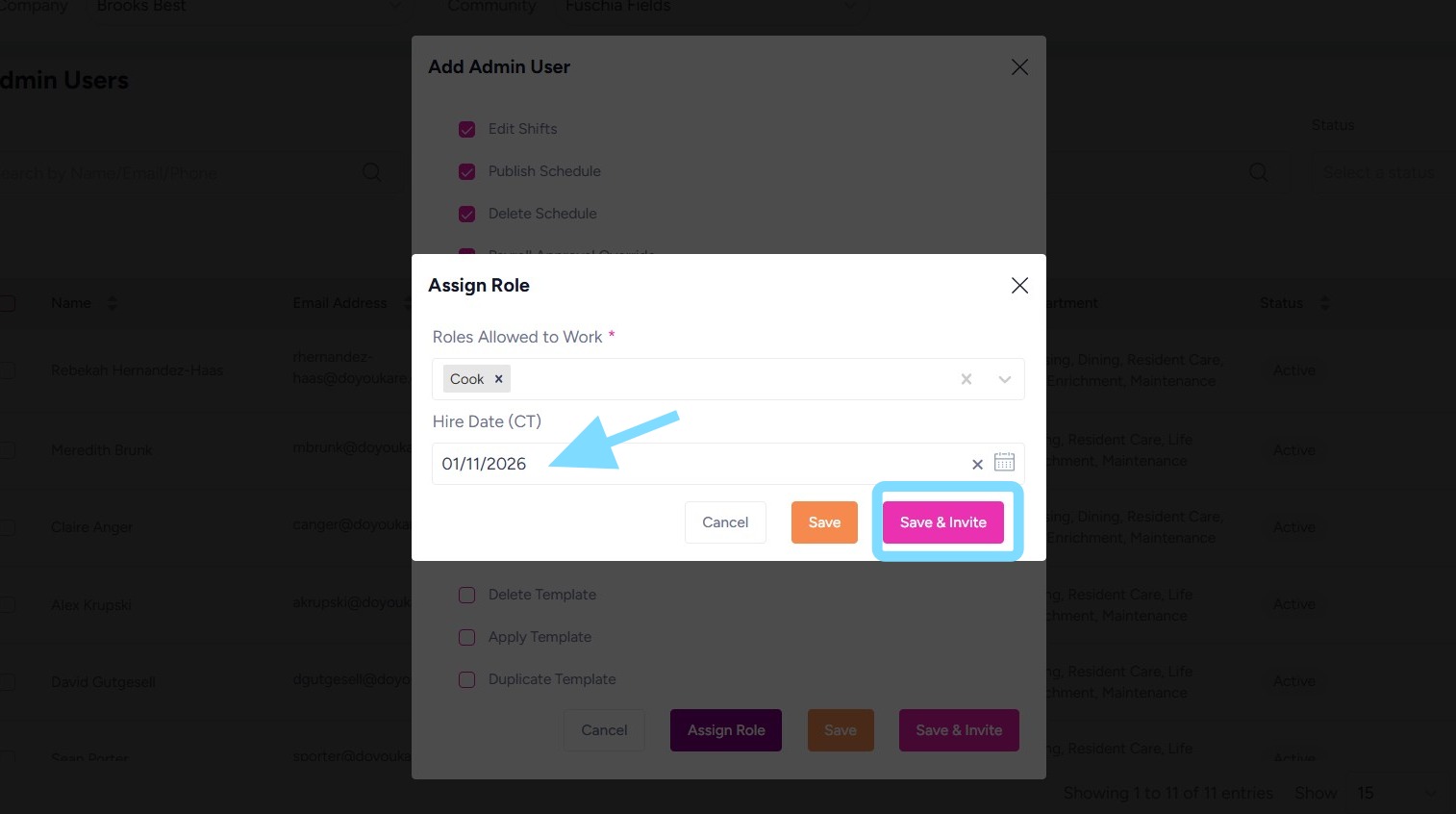This screenshot has width=1456, height=814.
Task: Open the Select a status dropdown
Action: click(x=1378, y=173)
